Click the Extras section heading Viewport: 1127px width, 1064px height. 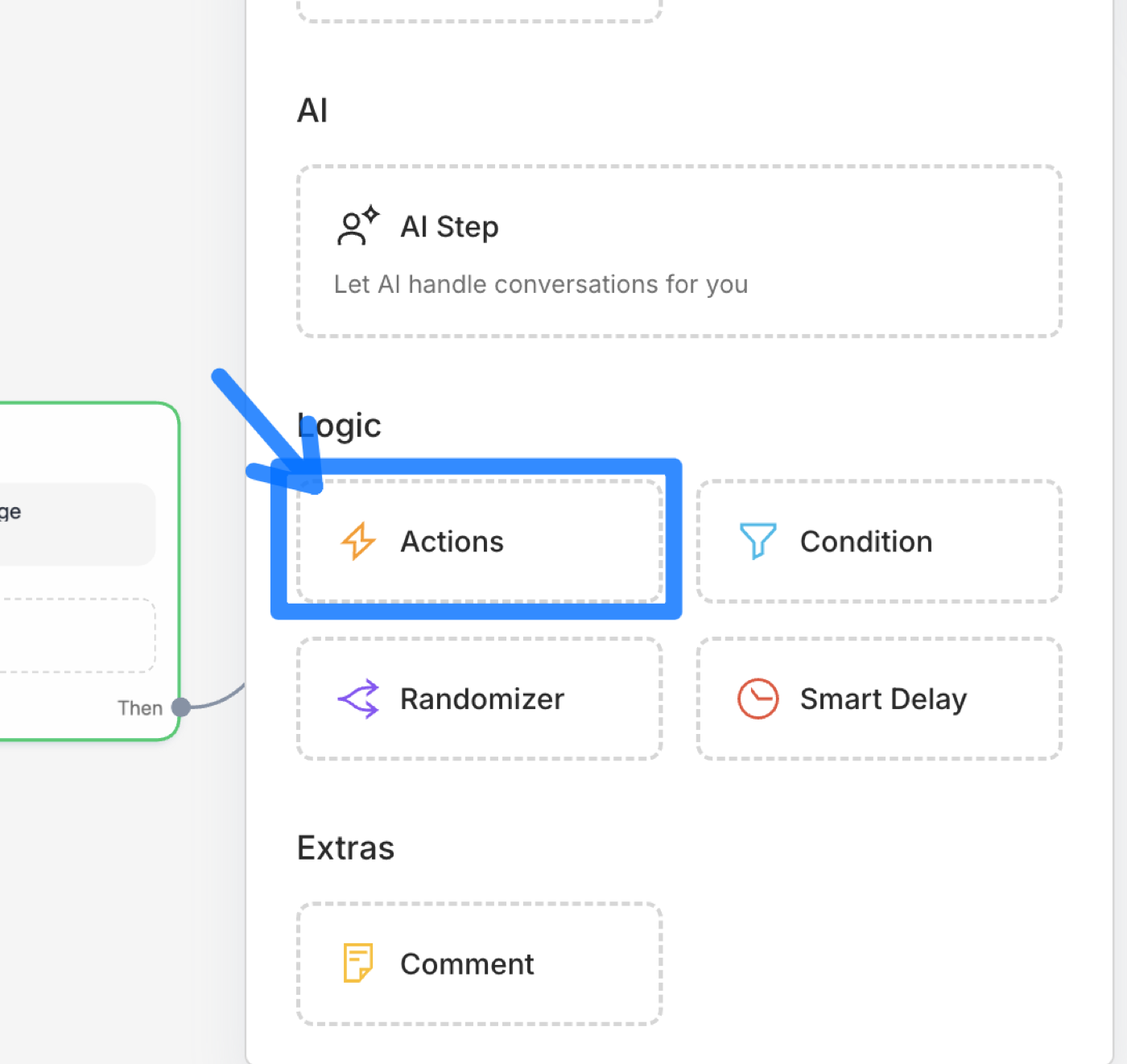(346, 847)
